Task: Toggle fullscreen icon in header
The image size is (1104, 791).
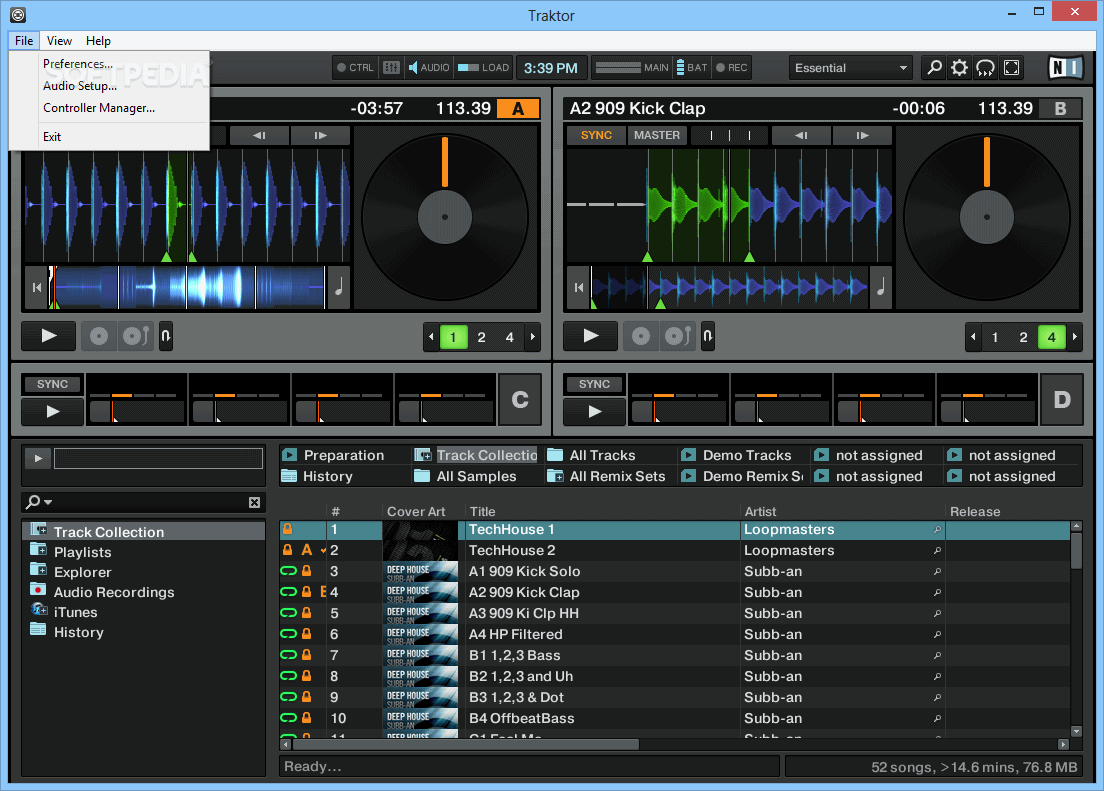Action: [1012, 68]
